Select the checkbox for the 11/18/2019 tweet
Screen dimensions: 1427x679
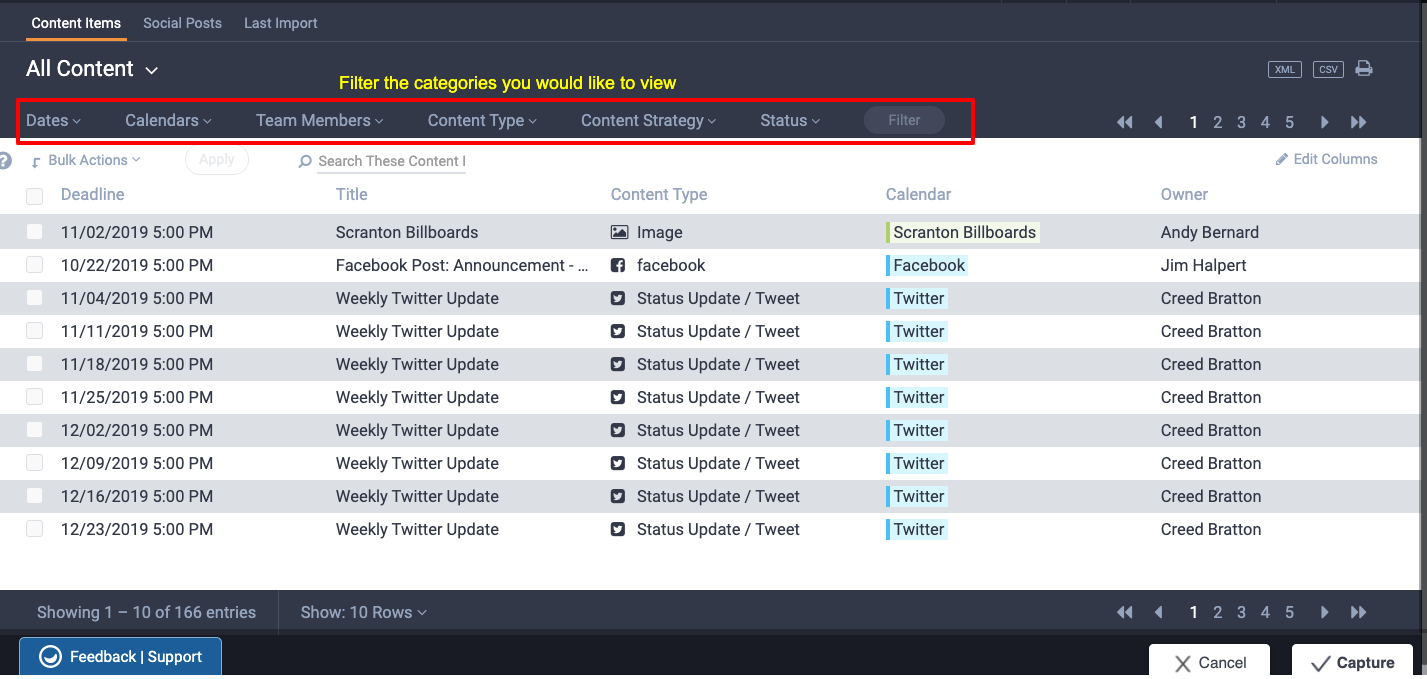tap(35, 364)
